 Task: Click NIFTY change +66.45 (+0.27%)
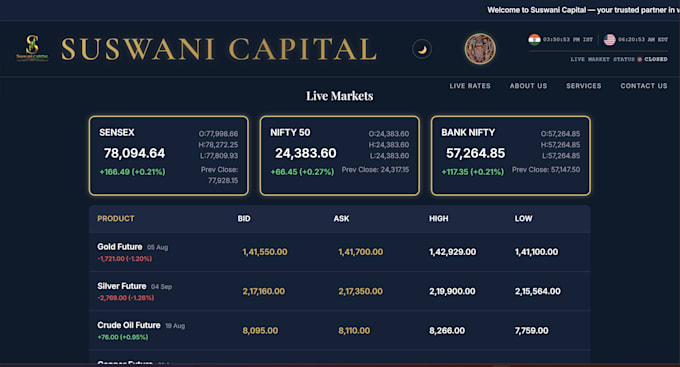point(302,172)
